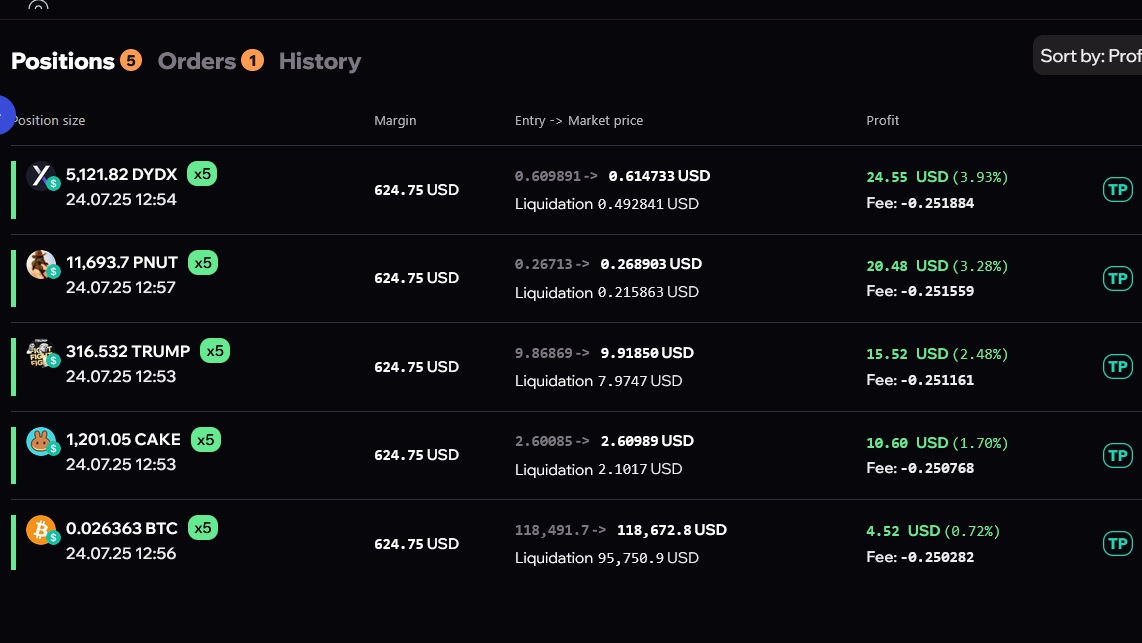Click the 24.07.25 12:57 PNUT timestamp
This screenshot has width=1142, height=643.
pyautogui.click(x=121, y=288)
